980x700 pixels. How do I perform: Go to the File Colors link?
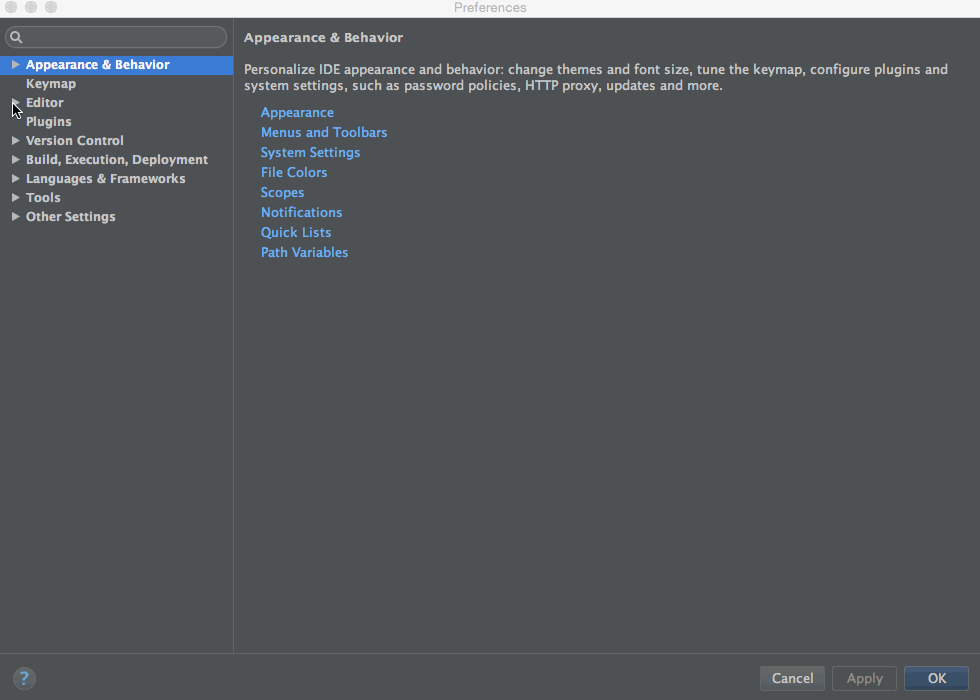pos(294,173)
